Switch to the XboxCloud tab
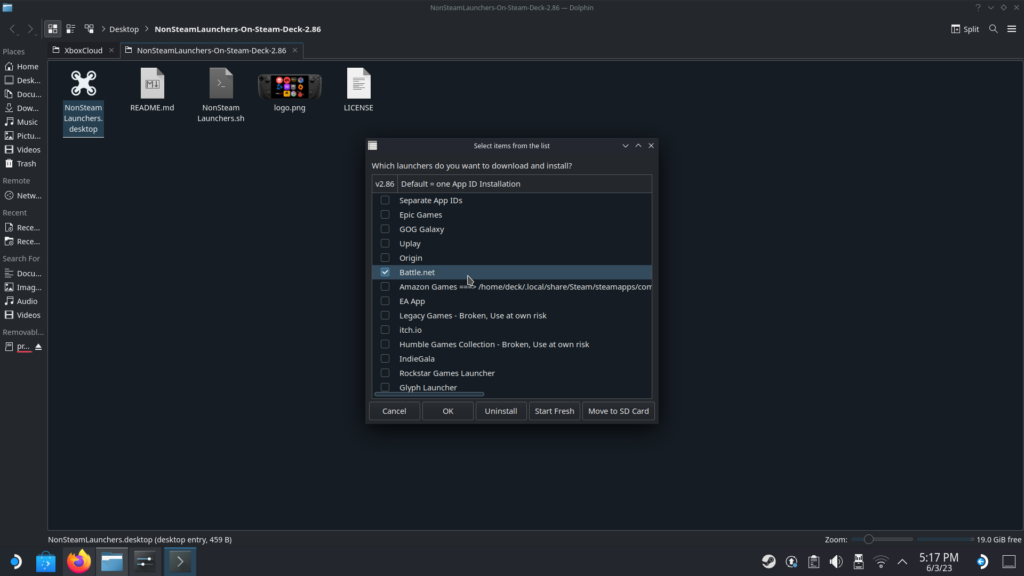This screenshot has width=1024, height=576. (83, 50)
